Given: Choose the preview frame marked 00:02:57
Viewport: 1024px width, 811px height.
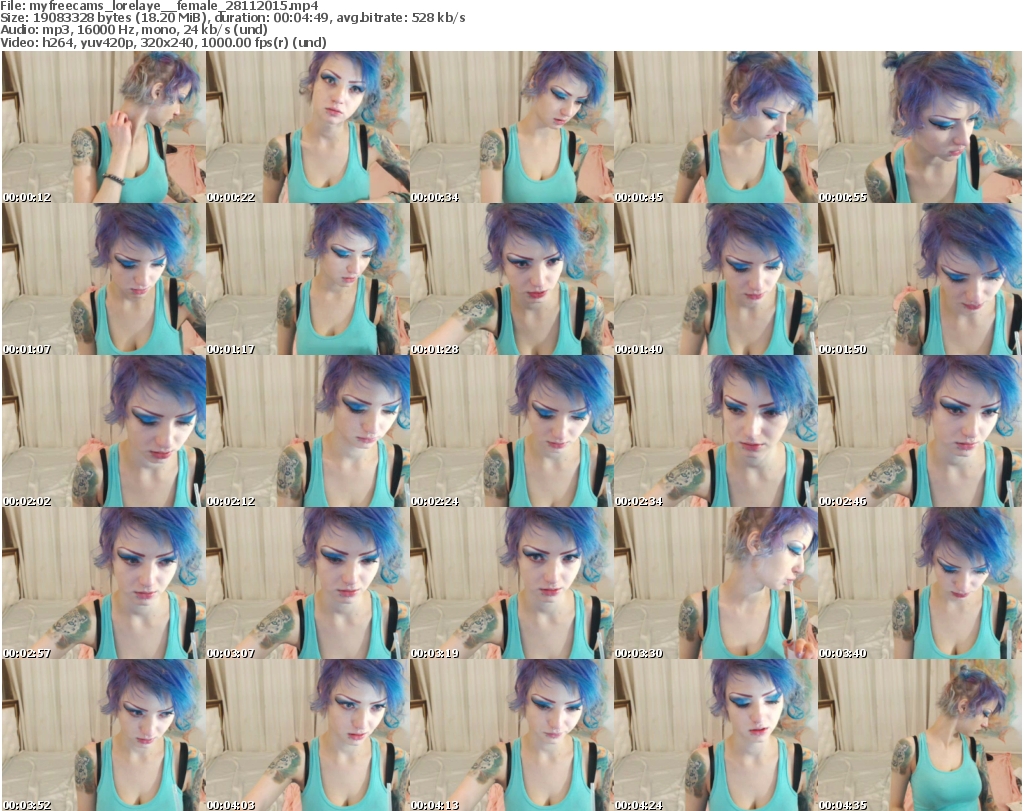Looking at the screenshot, I should (x=104, y=583).
